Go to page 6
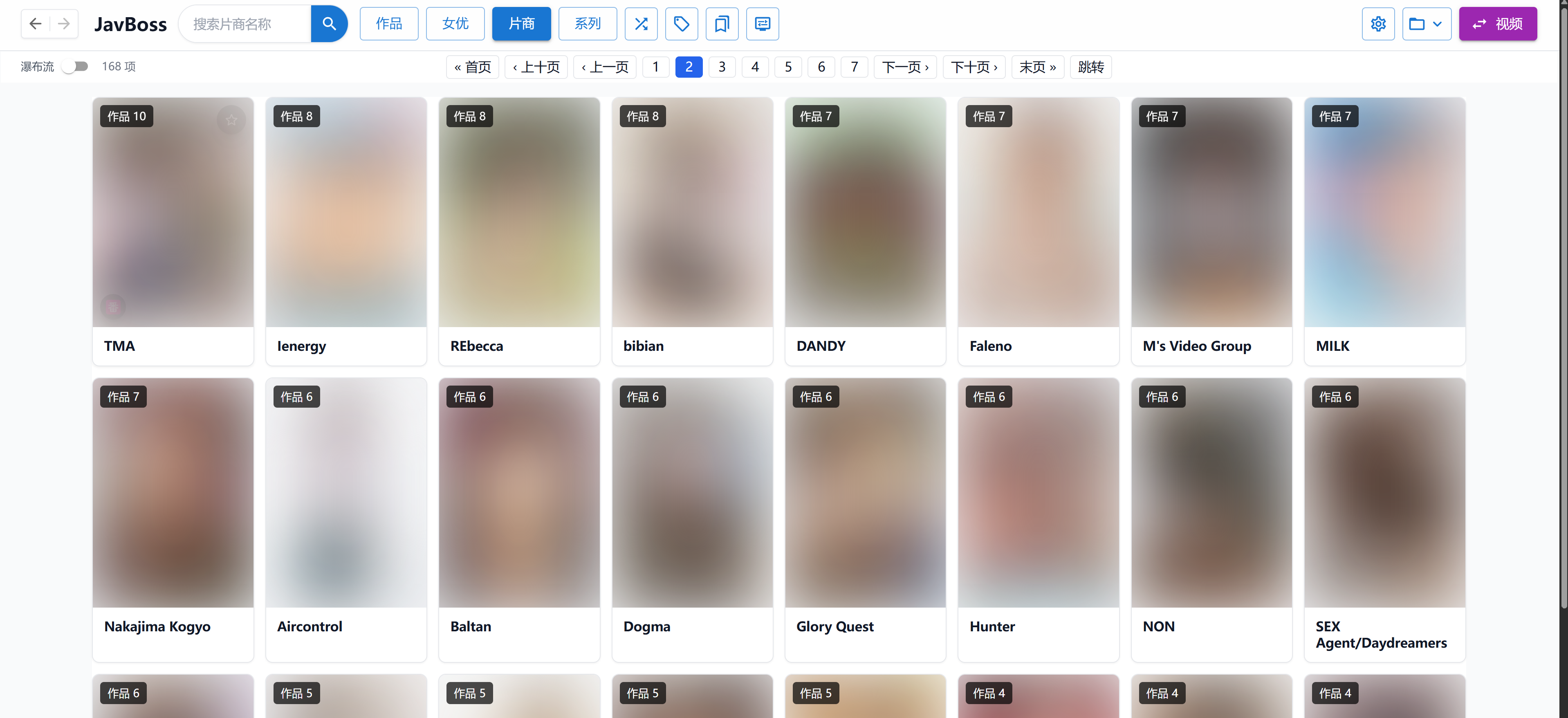 coord(821,67)
